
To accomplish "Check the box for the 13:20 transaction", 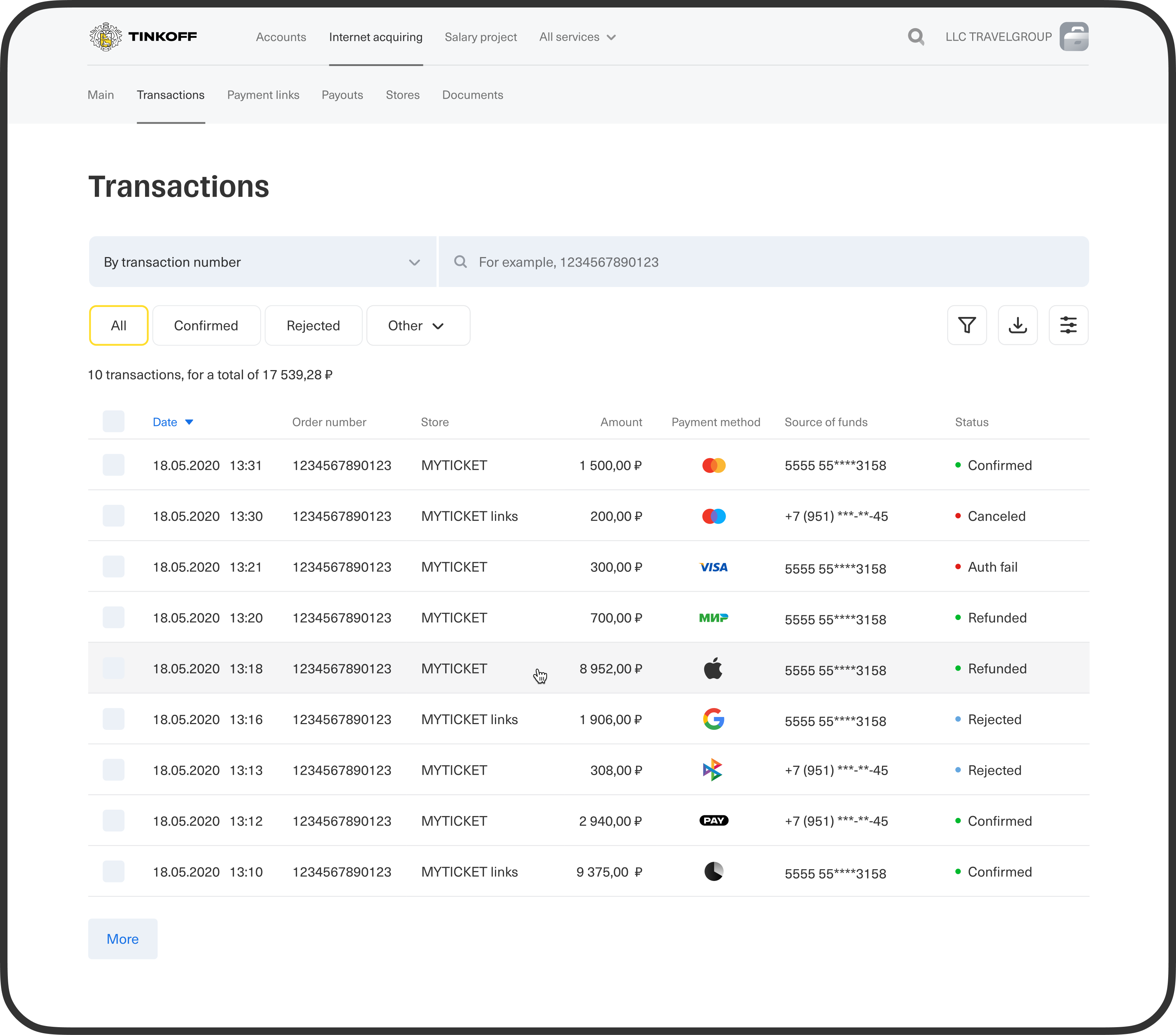I will (x=113, y=618).
